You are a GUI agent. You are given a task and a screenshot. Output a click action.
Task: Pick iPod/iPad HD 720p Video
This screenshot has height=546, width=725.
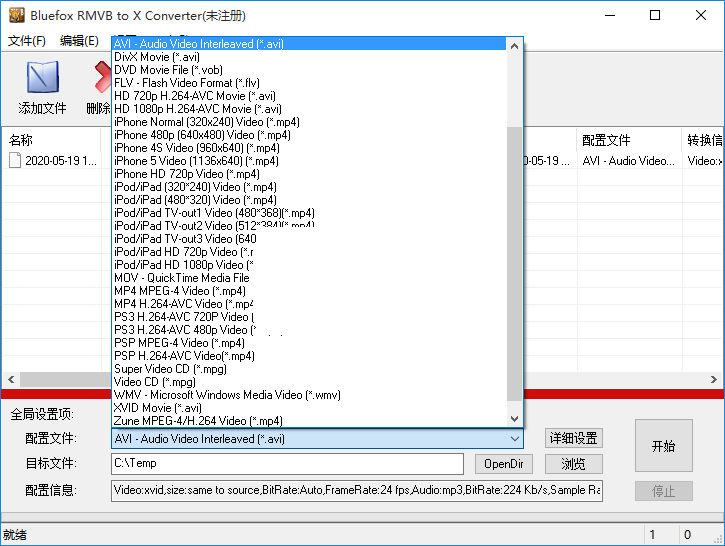click(x=309, y=252)
